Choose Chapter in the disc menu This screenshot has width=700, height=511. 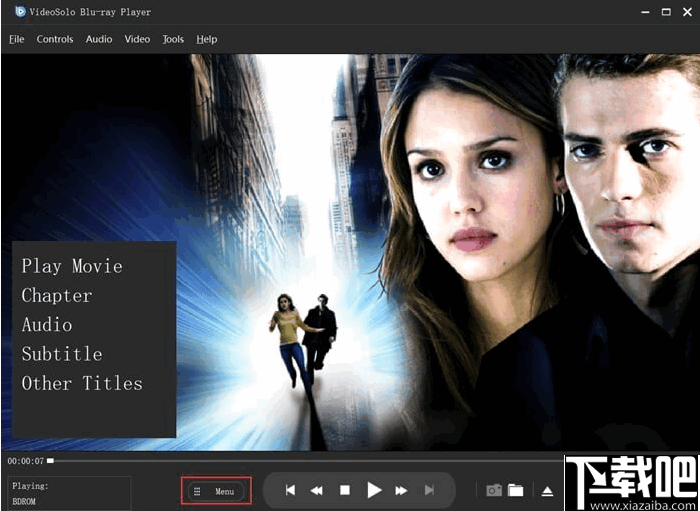[57, 295]
